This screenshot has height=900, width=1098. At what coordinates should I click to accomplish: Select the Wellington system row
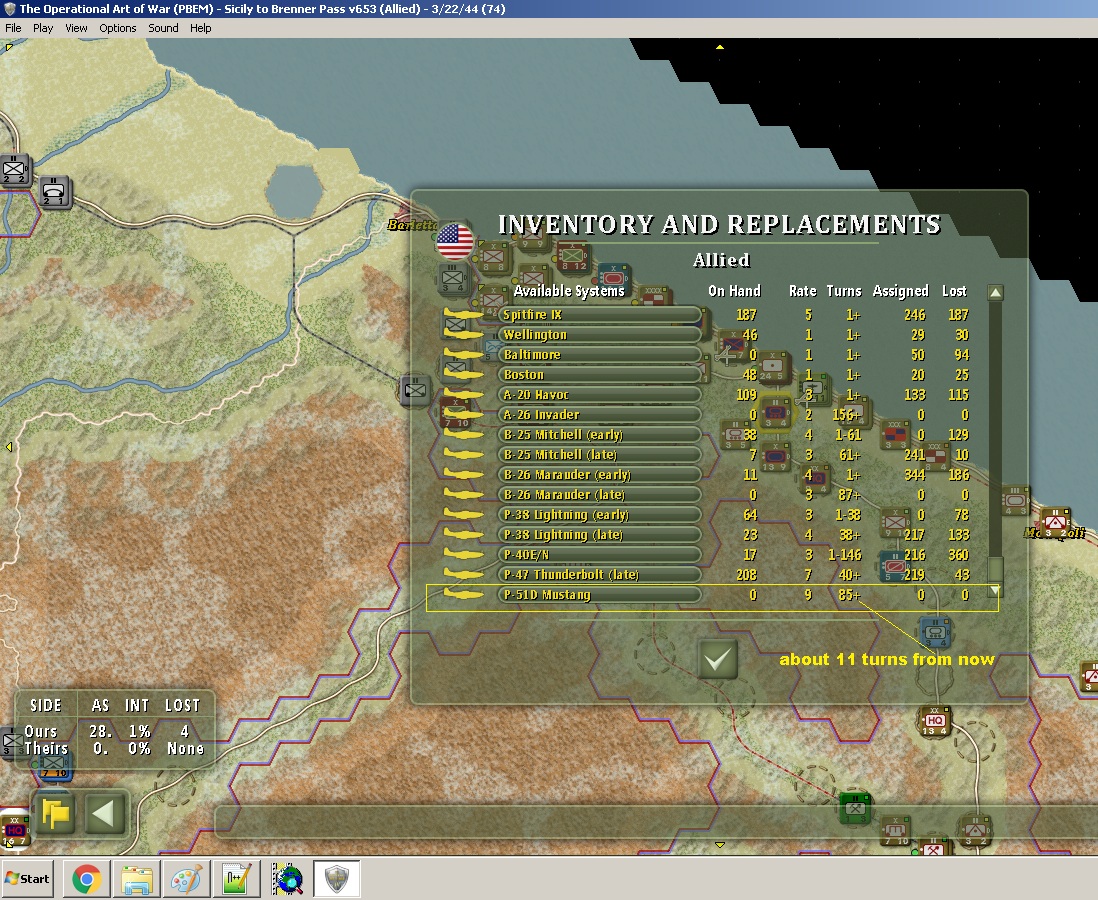(x=599, y=335)
